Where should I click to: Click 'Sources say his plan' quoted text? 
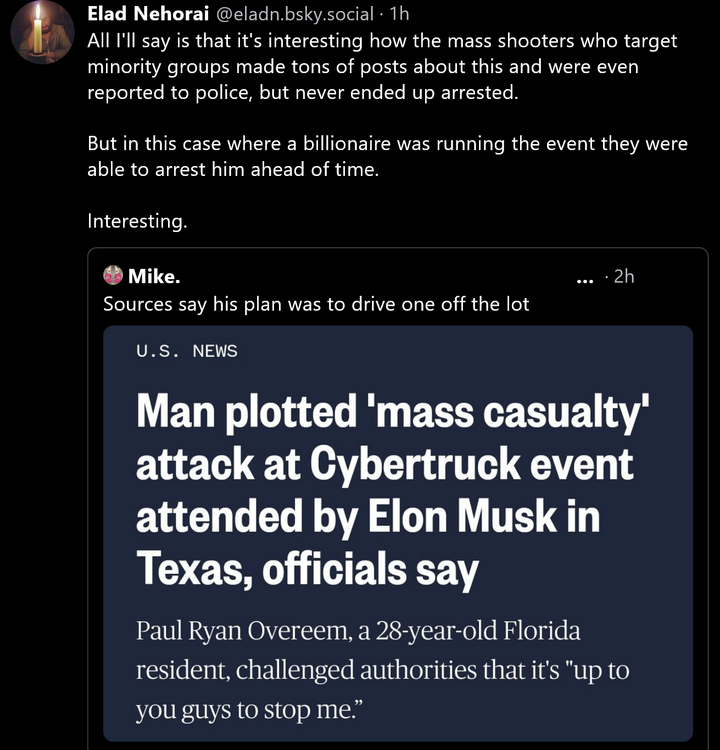pyautogui.click(x=316, y=304)
